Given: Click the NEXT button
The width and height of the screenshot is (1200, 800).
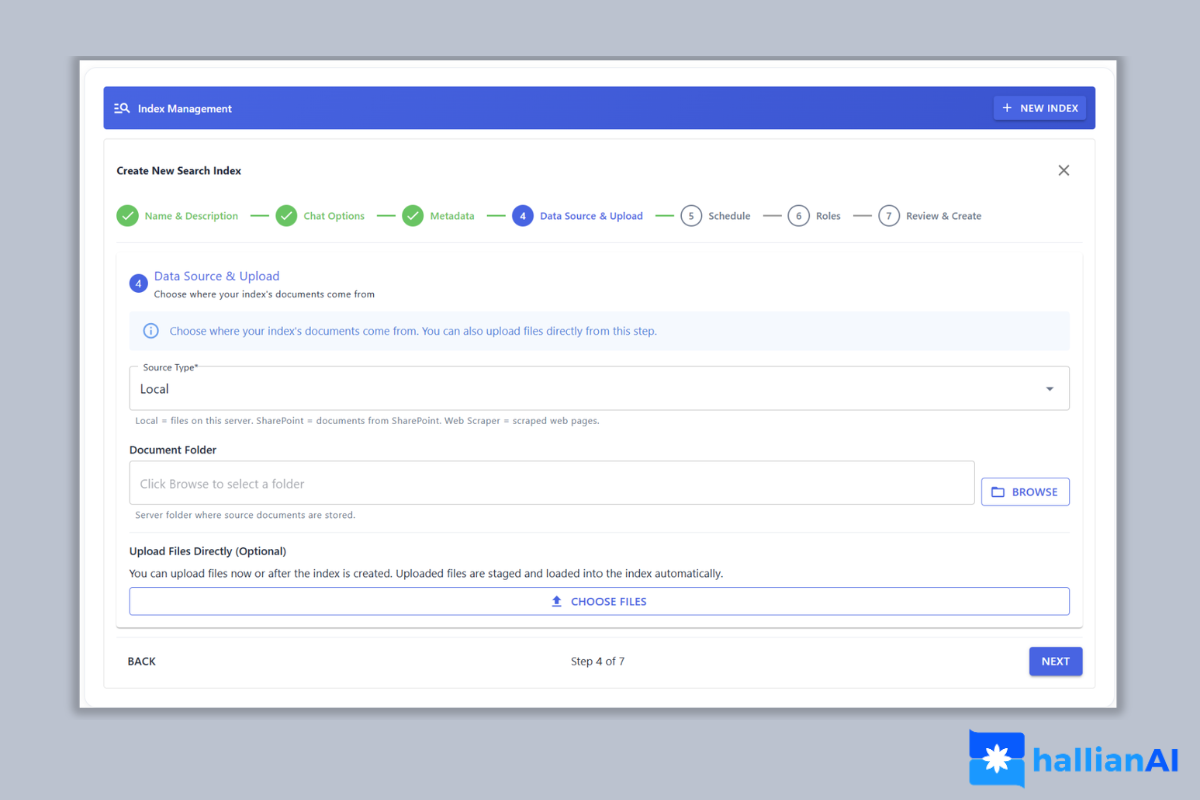Looking at the screenshot, I should click(1055, 662).
